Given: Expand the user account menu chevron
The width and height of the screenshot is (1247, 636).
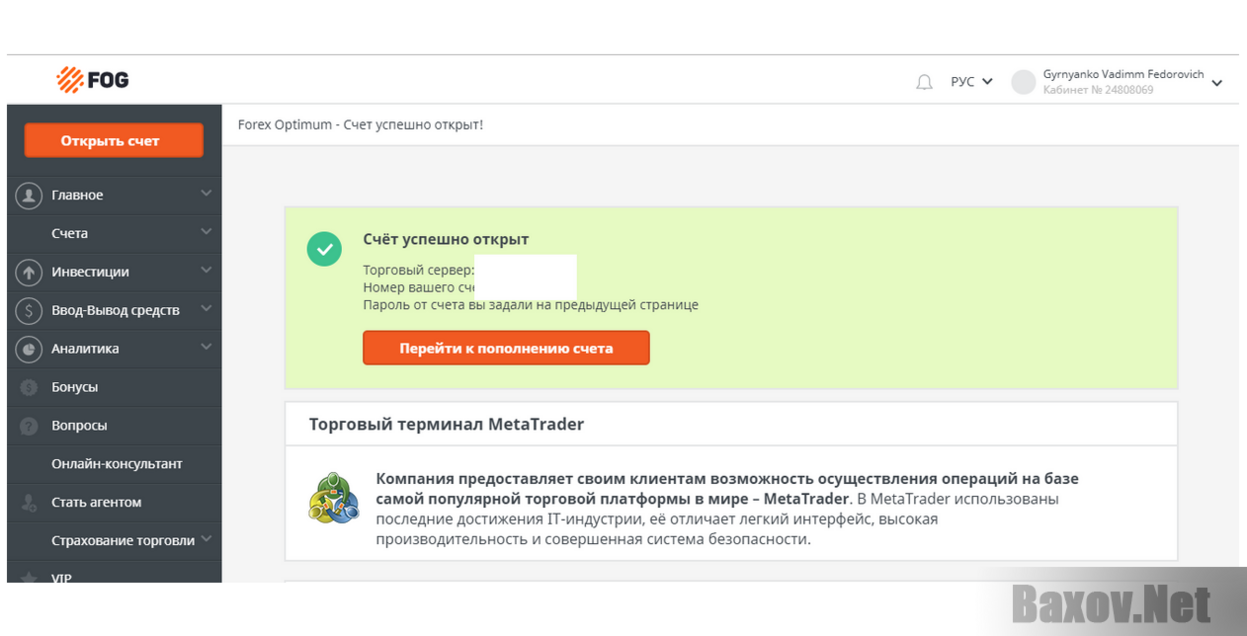Looking at the screenshot, I should [x=1217, y=83].
